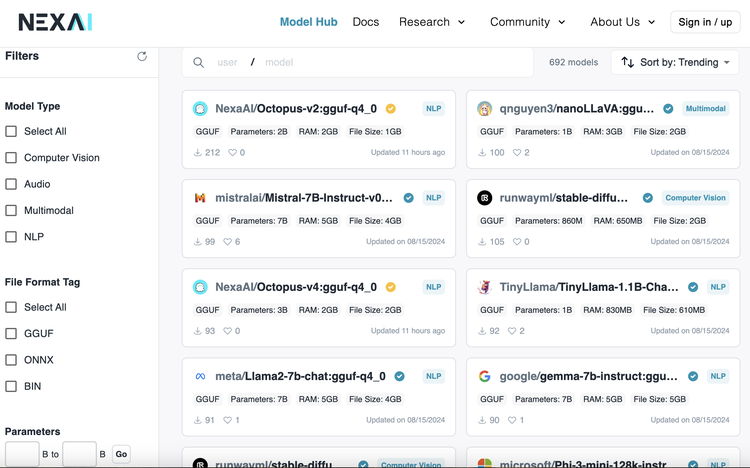Click the Sign in / up button
Viewport: 750px width, 468px height.
coord(705,22)
